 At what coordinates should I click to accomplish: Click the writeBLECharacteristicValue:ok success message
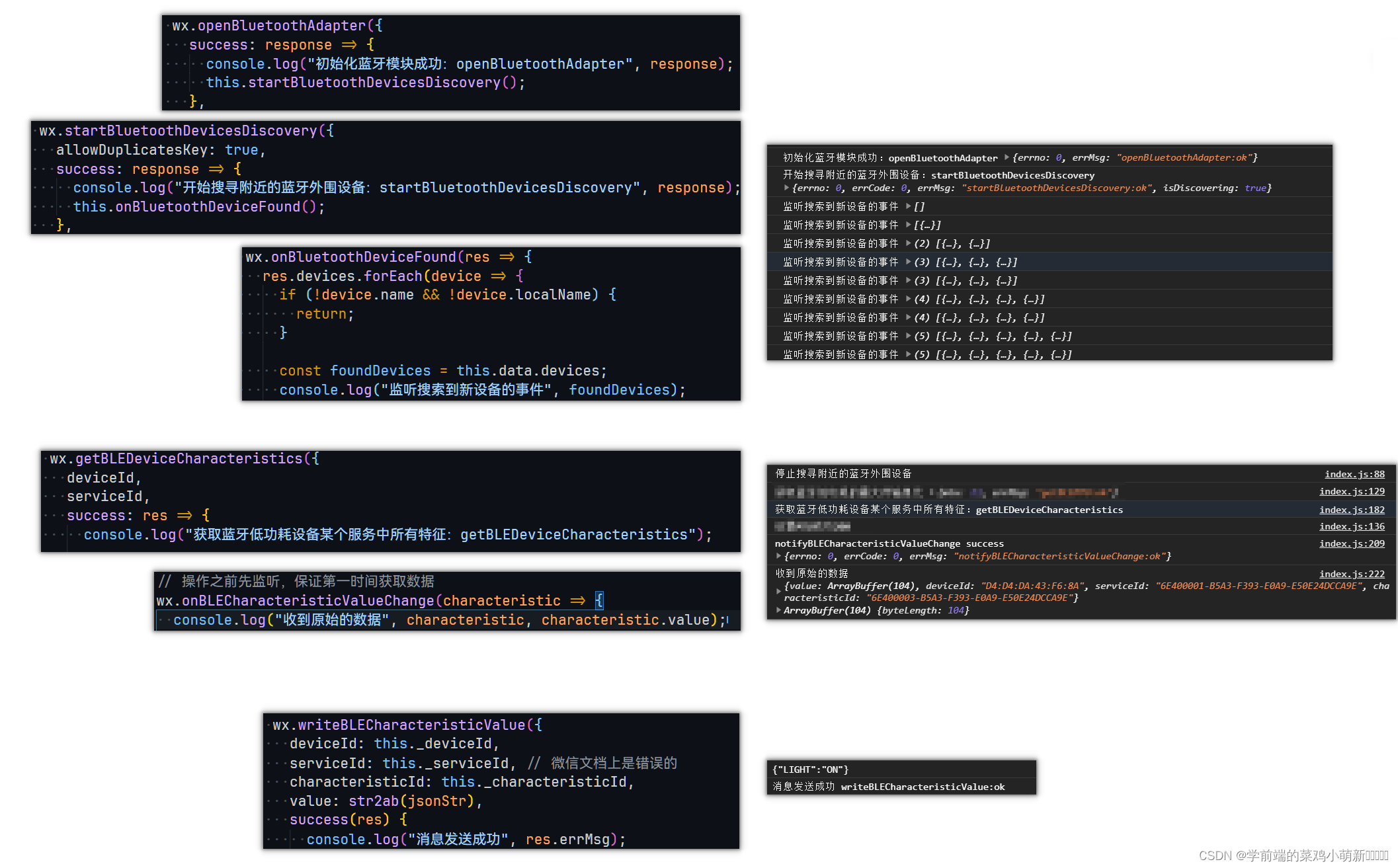889,787
